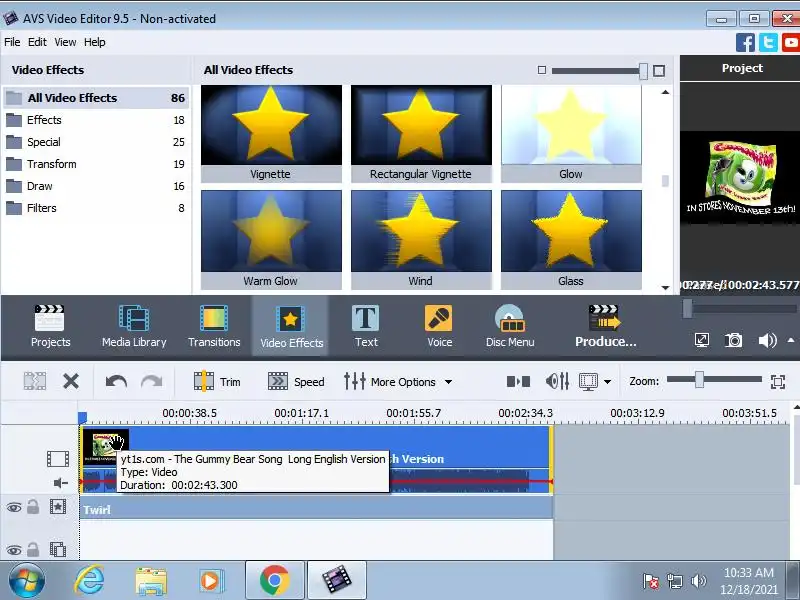The image size is (800, 600).
Task: Select the Glass effect thumbnail
Action: [x=571, y=240]
